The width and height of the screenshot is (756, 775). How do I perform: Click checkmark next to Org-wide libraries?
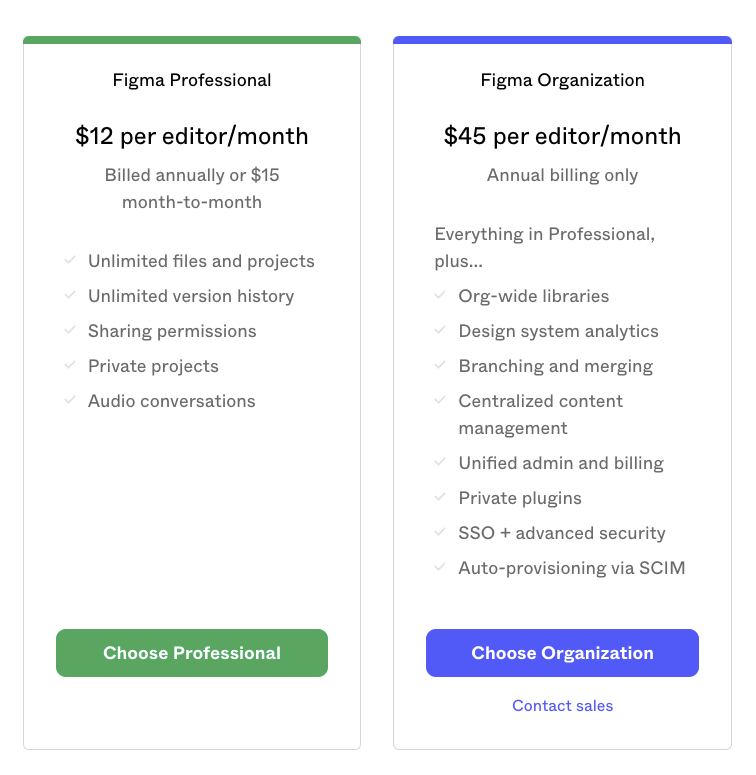tap(440, 295)
